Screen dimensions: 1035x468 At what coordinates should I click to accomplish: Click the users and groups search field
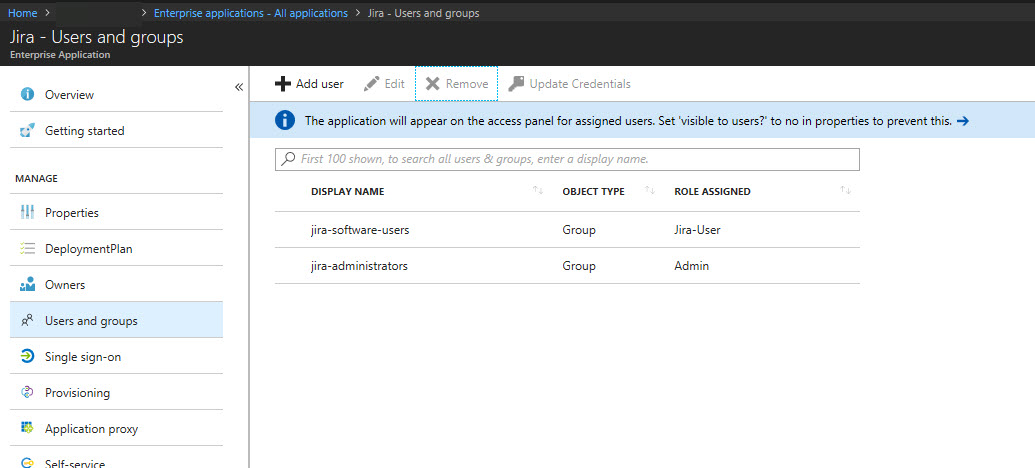tap(567, 159)
